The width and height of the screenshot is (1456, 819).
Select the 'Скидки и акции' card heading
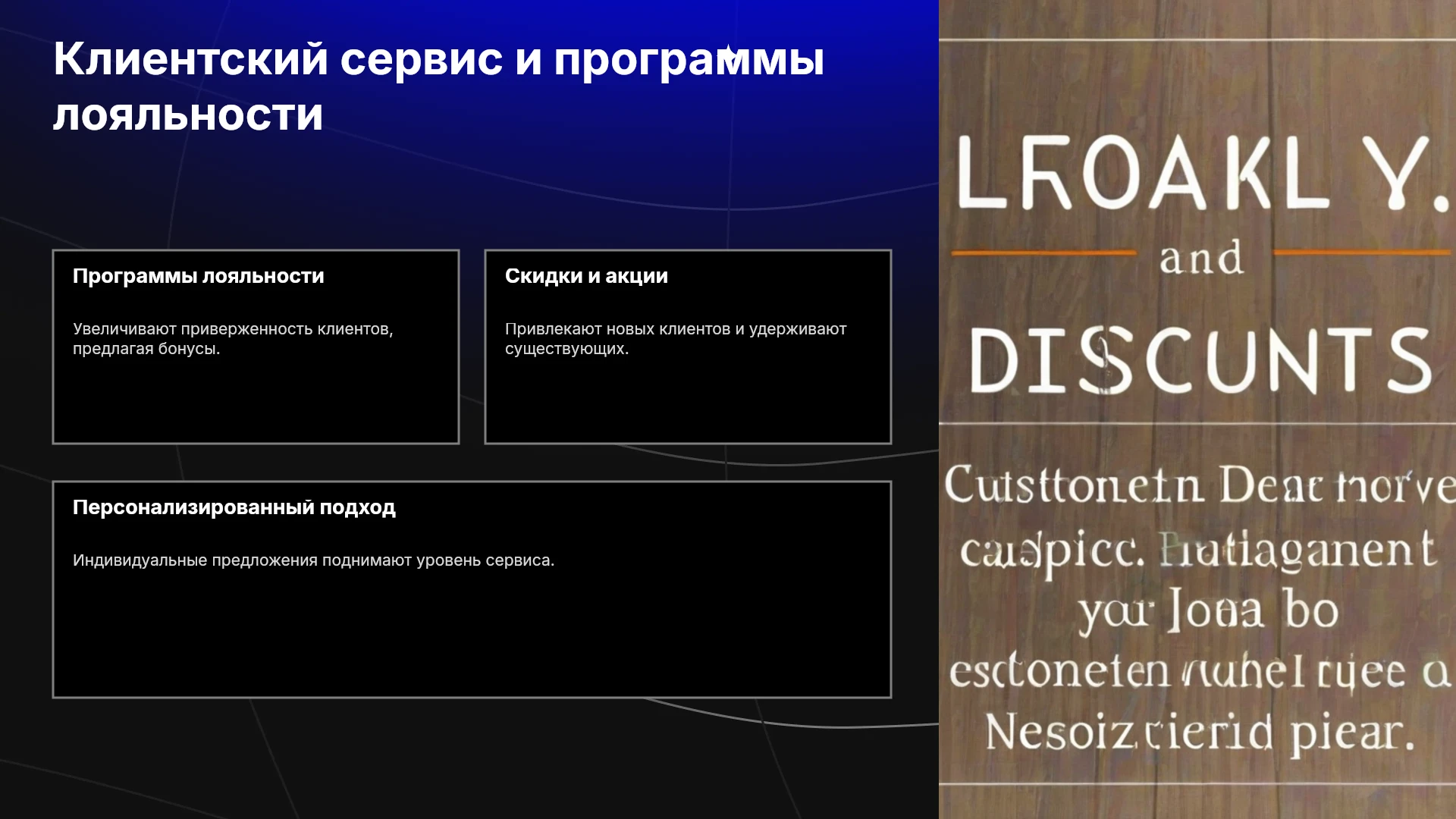click(x=586, y=276)
